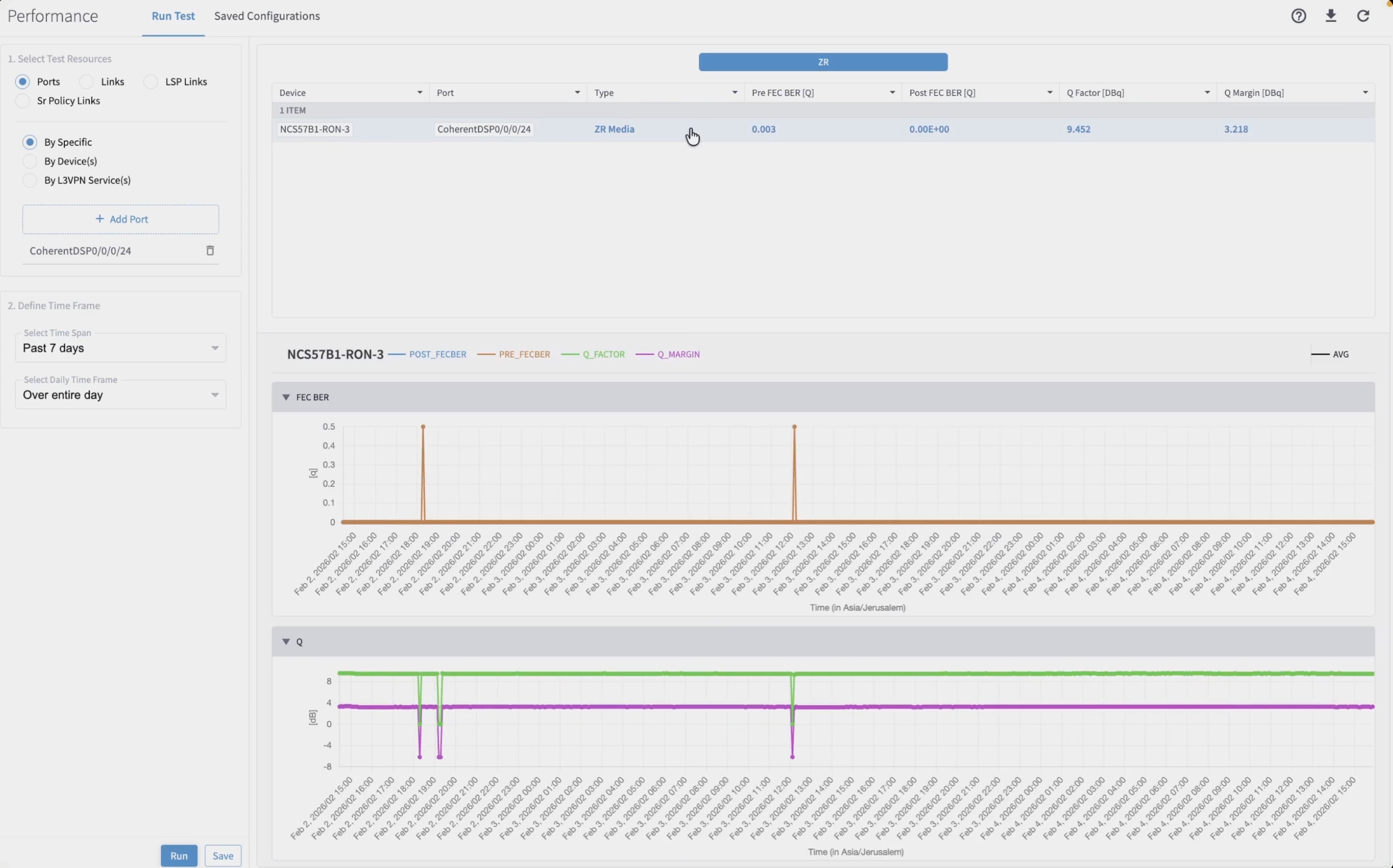Toggle the Q_MARGIN legend series

point(668,354)
